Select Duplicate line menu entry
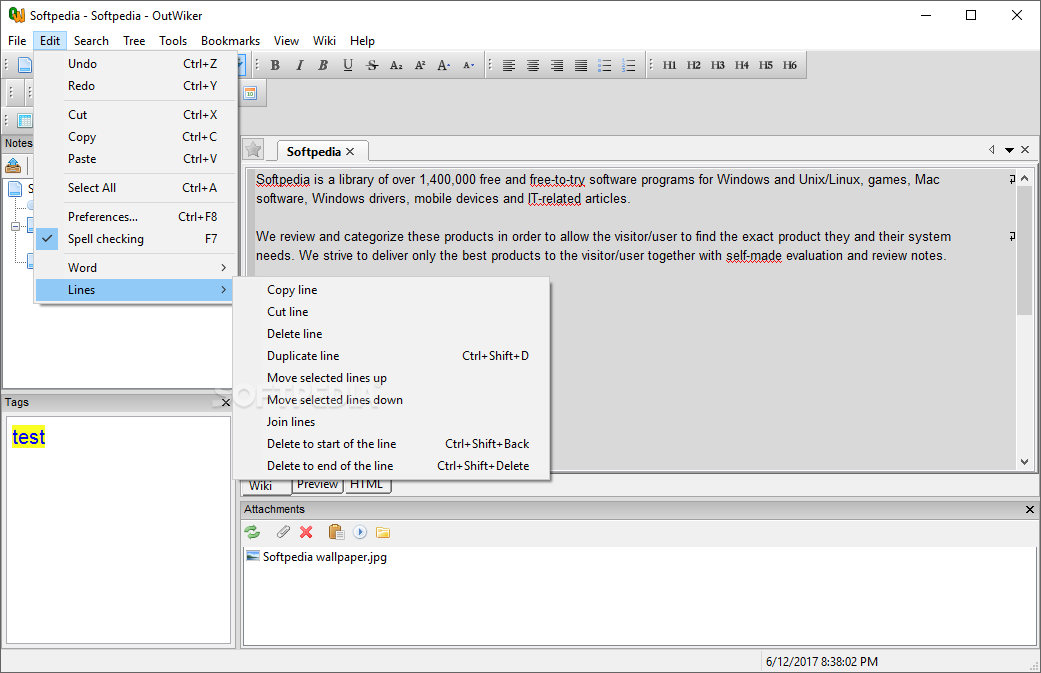 click(391, 356)
